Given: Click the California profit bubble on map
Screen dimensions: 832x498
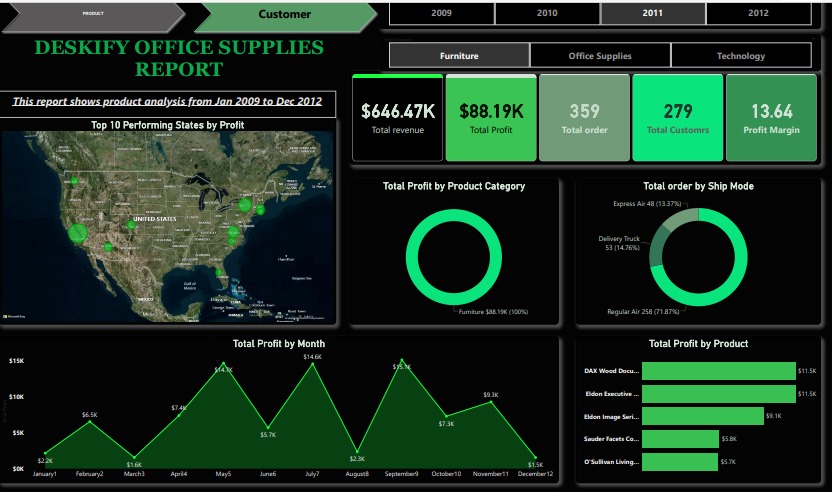Looking at the screenshot, I should 78,232.
